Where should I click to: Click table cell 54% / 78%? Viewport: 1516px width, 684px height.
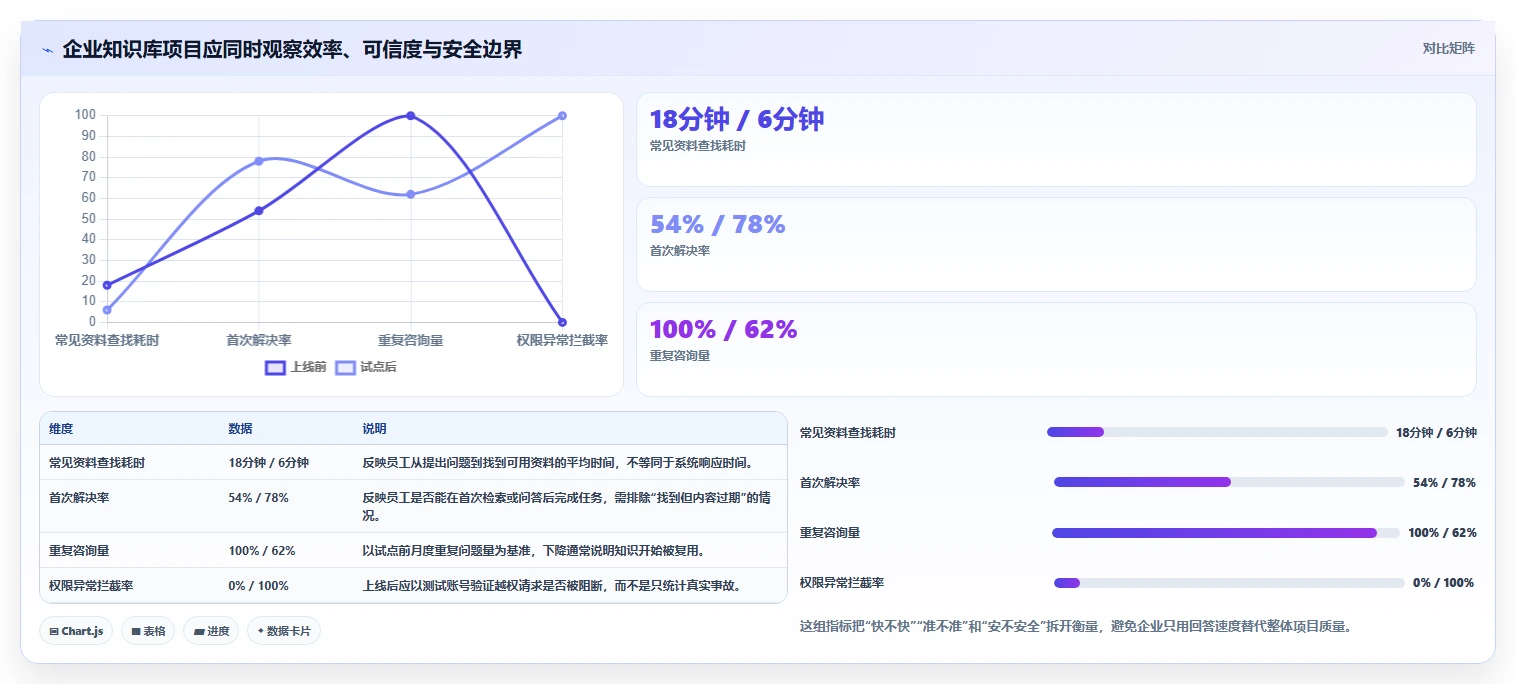coord(258,498)
